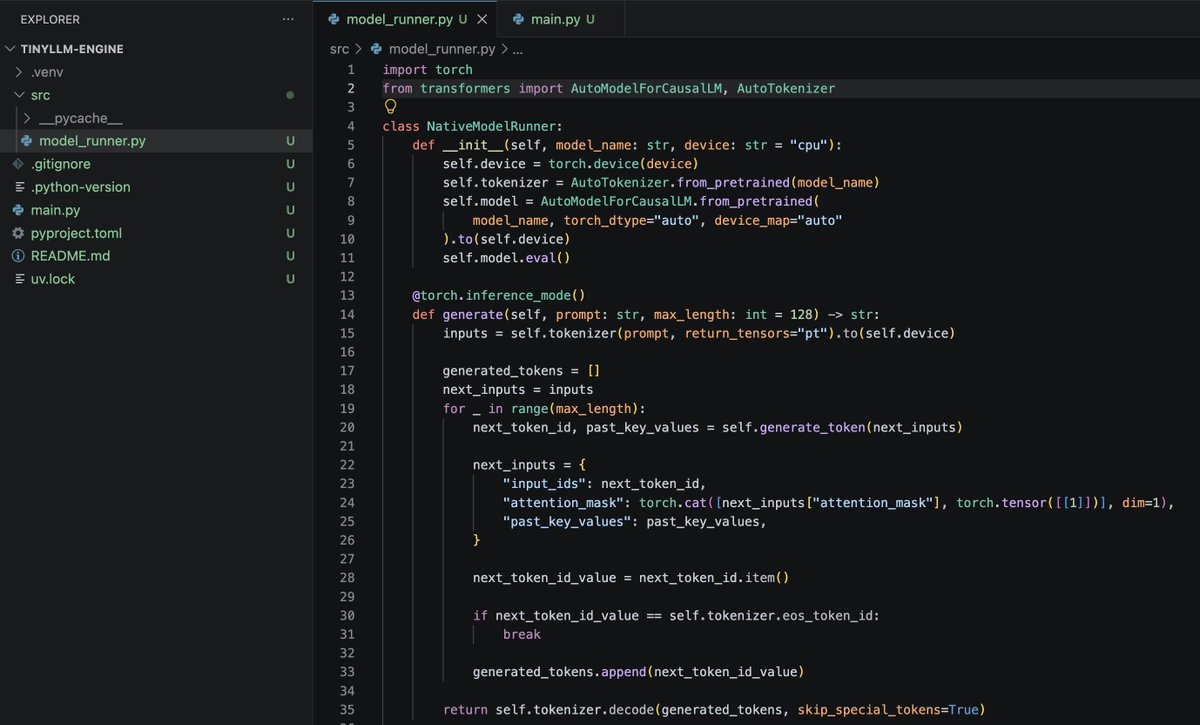Click untracked U badge on model_runner.py row
The image size is (1200, 725).
(290, 141)
